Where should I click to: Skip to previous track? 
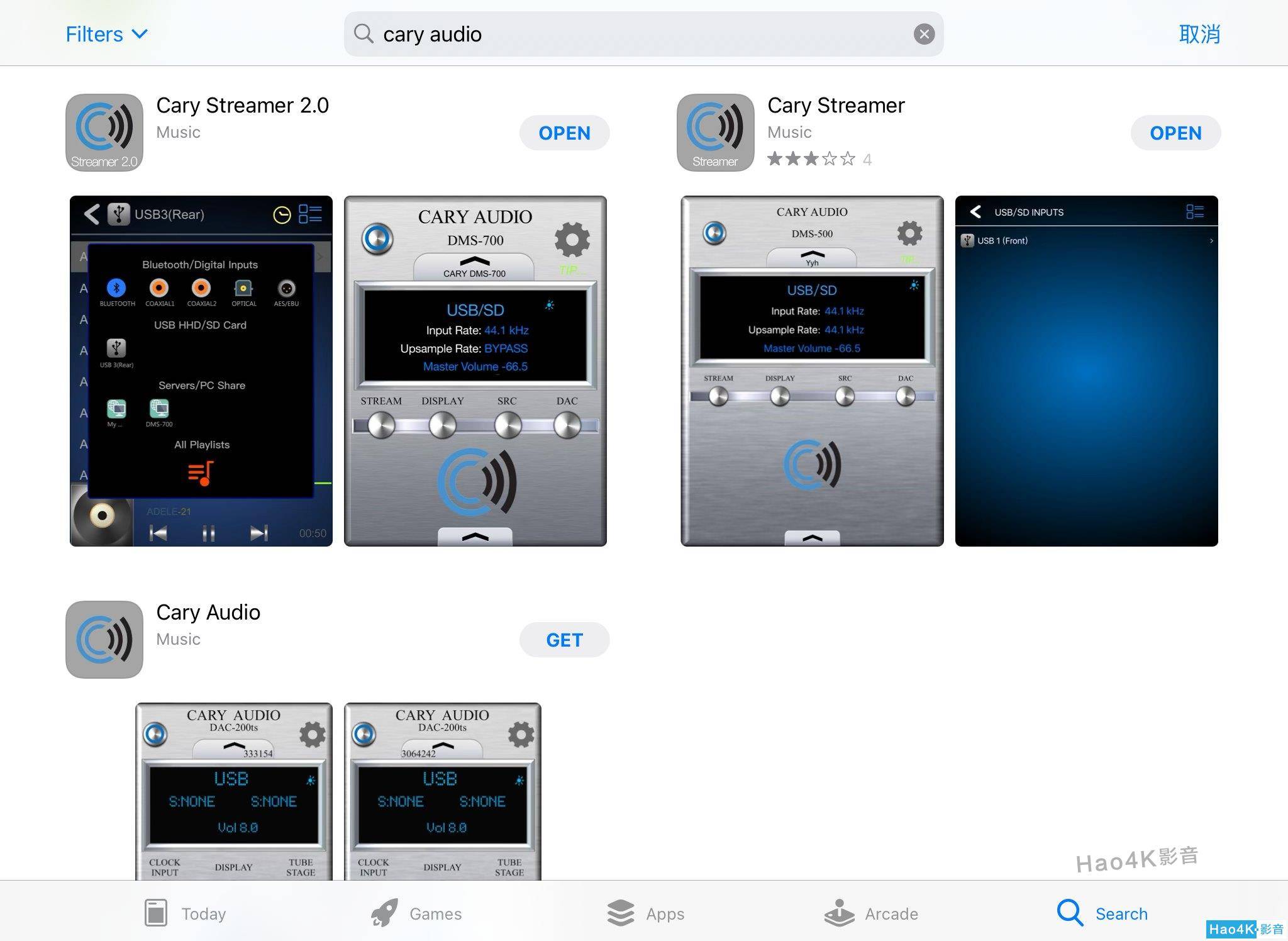[158, 533]
